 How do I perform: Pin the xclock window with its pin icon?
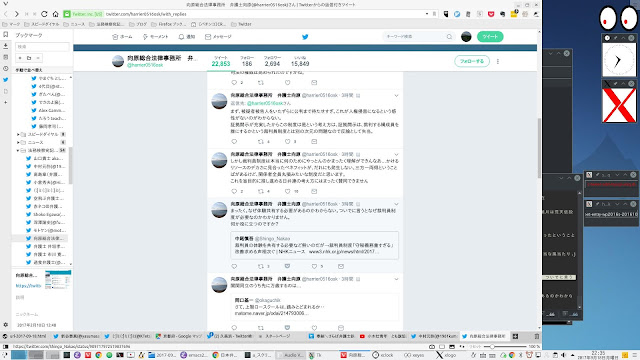click(616, 38)
